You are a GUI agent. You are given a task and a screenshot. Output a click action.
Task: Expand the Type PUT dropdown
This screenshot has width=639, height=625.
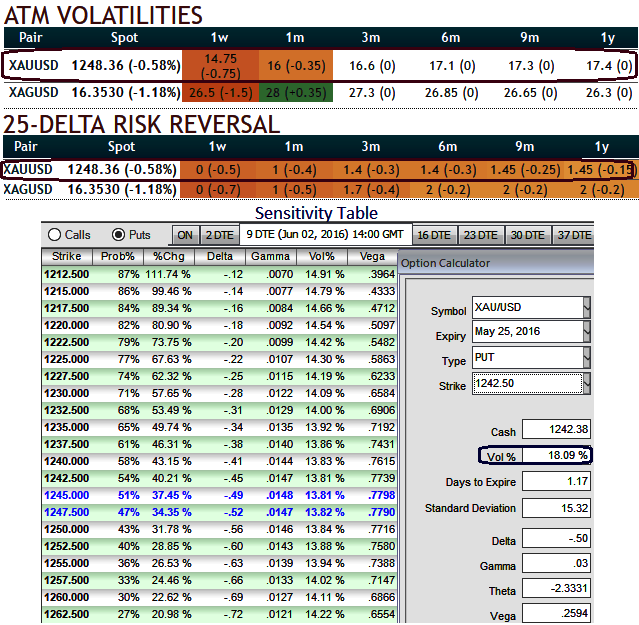point(586,356)
